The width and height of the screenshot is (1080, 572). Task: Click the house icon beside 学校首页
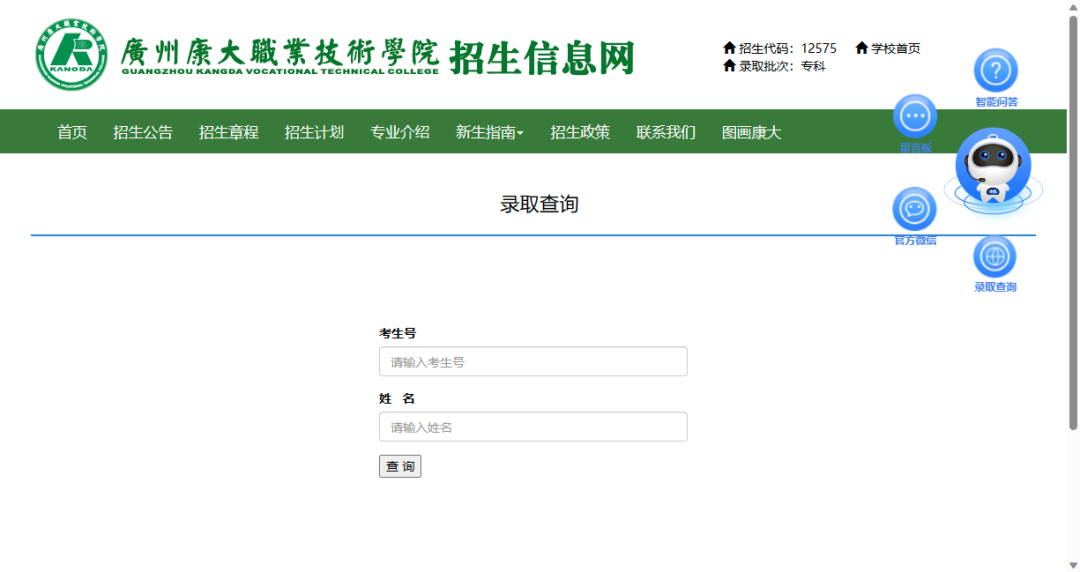coord(861,48)
